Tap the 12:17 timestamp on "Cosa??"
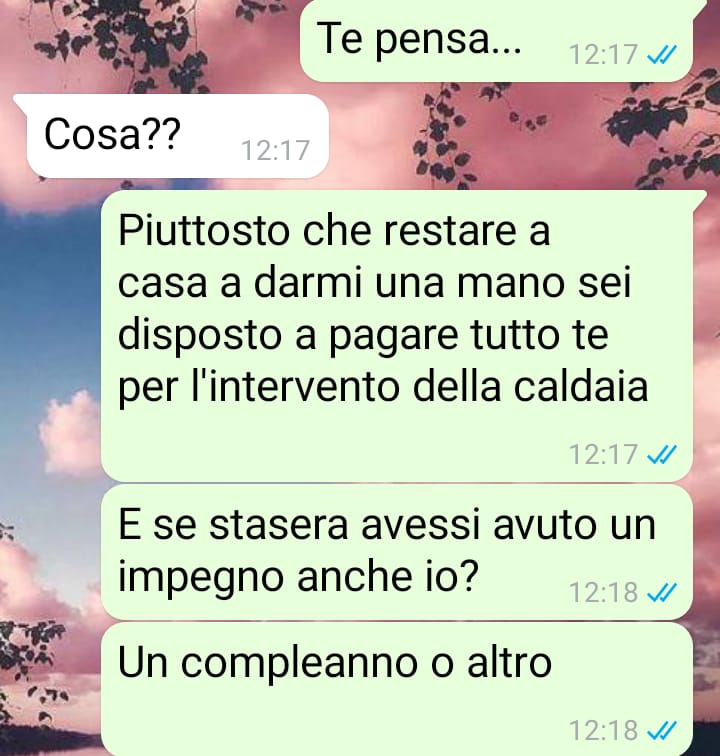This screenshot has height=756, width=720. 275,150
